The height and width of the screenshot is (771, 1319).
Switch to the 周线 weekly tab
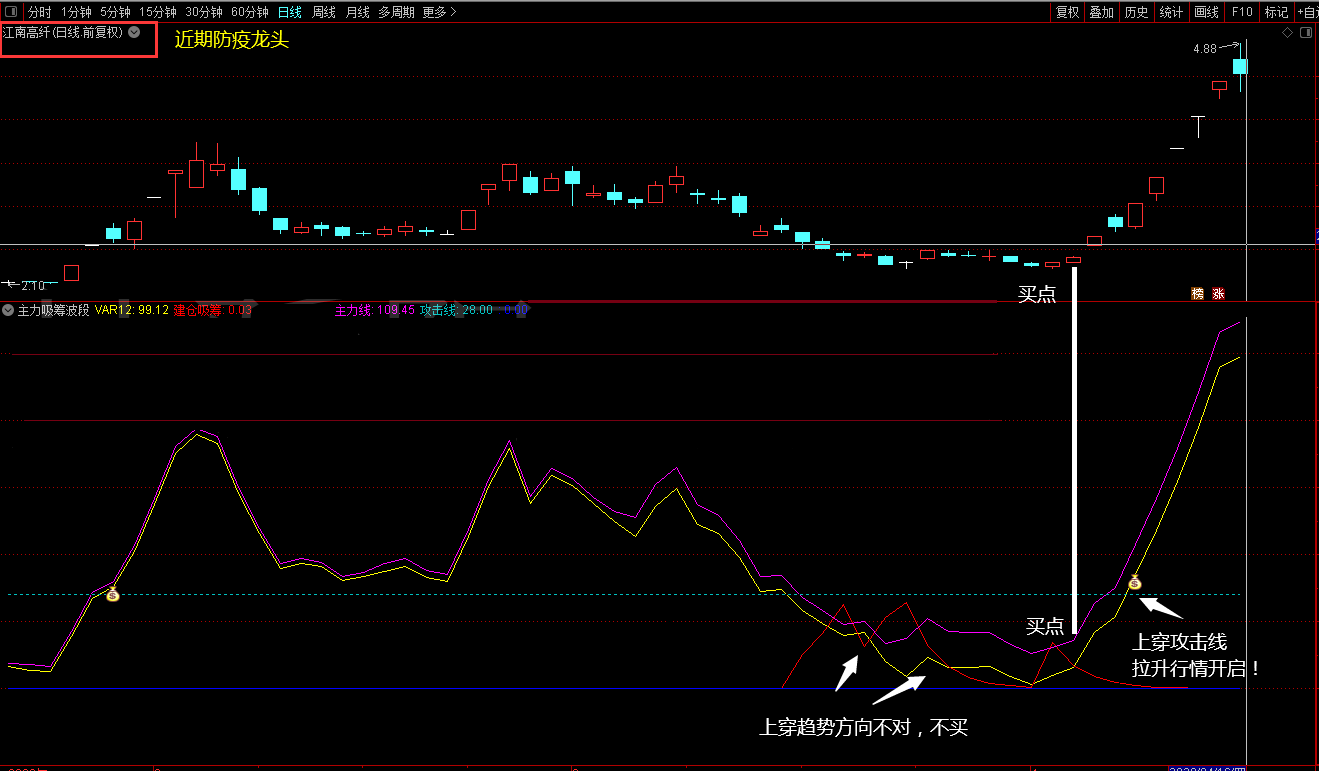tap(324, 12)
